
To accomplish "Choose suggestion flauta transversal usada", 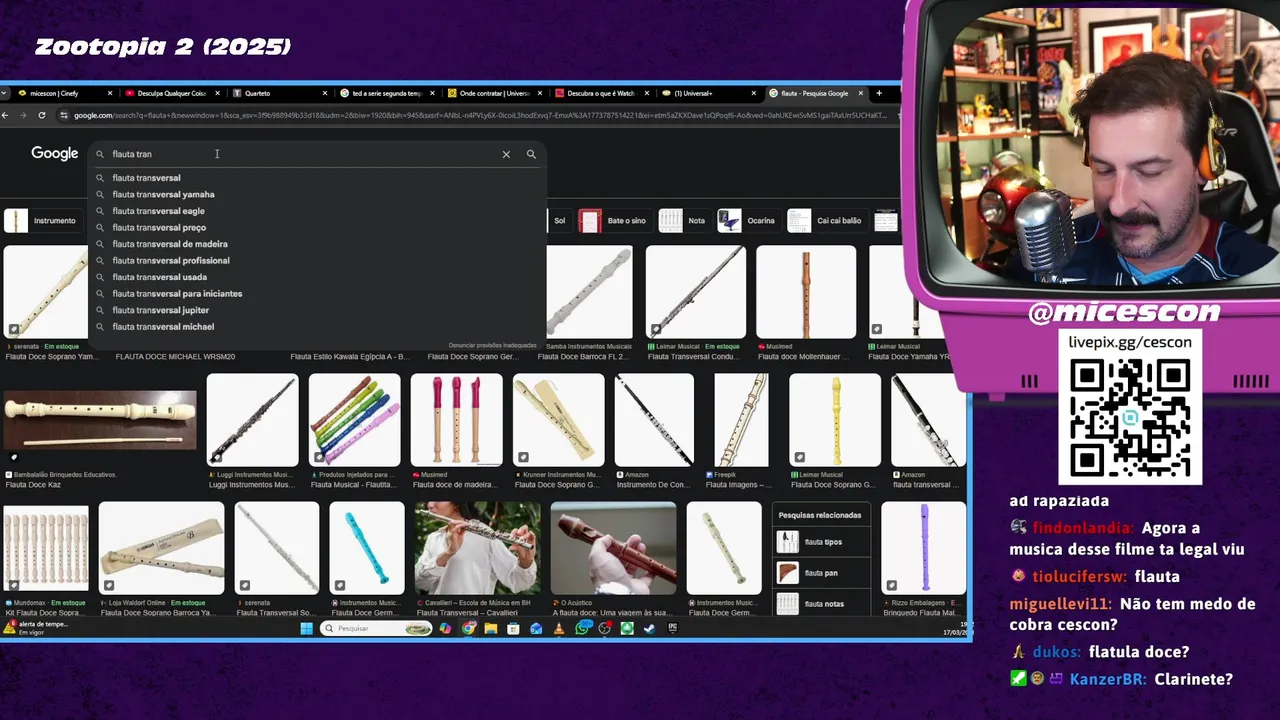I will coord(318,277).
